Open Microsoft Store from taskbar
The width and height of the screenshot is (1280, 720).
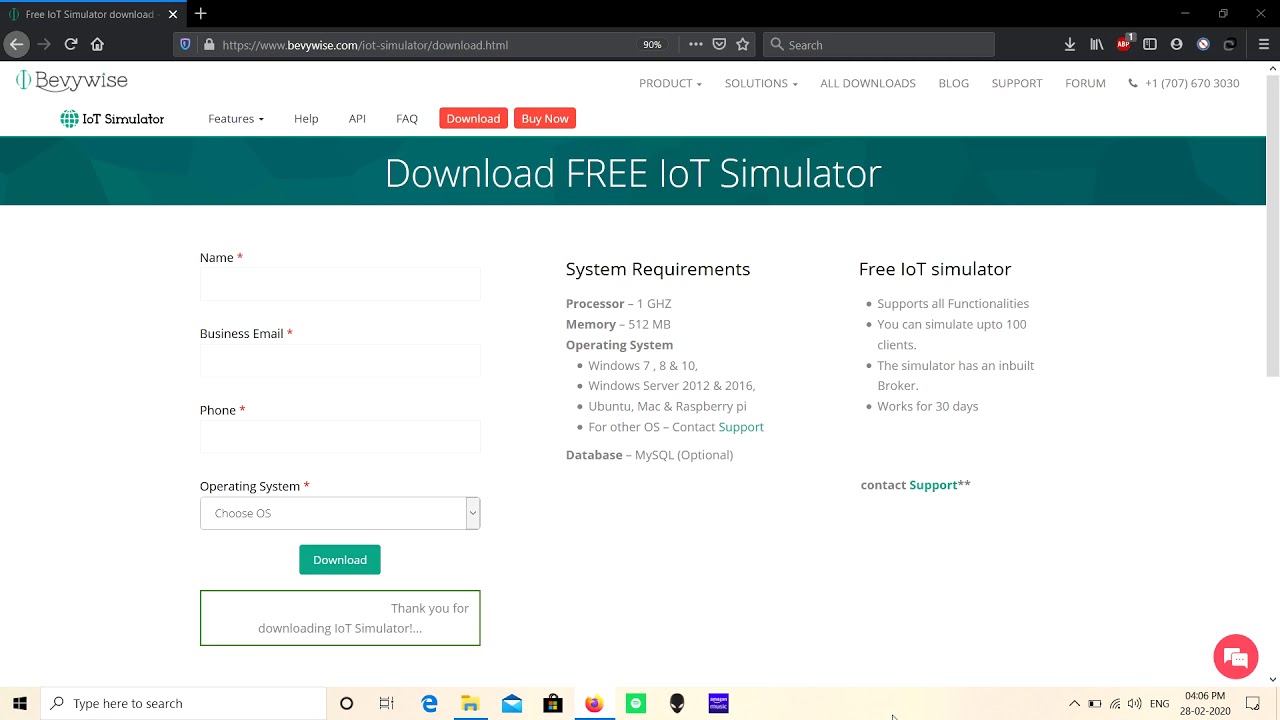tap(553, 704)
